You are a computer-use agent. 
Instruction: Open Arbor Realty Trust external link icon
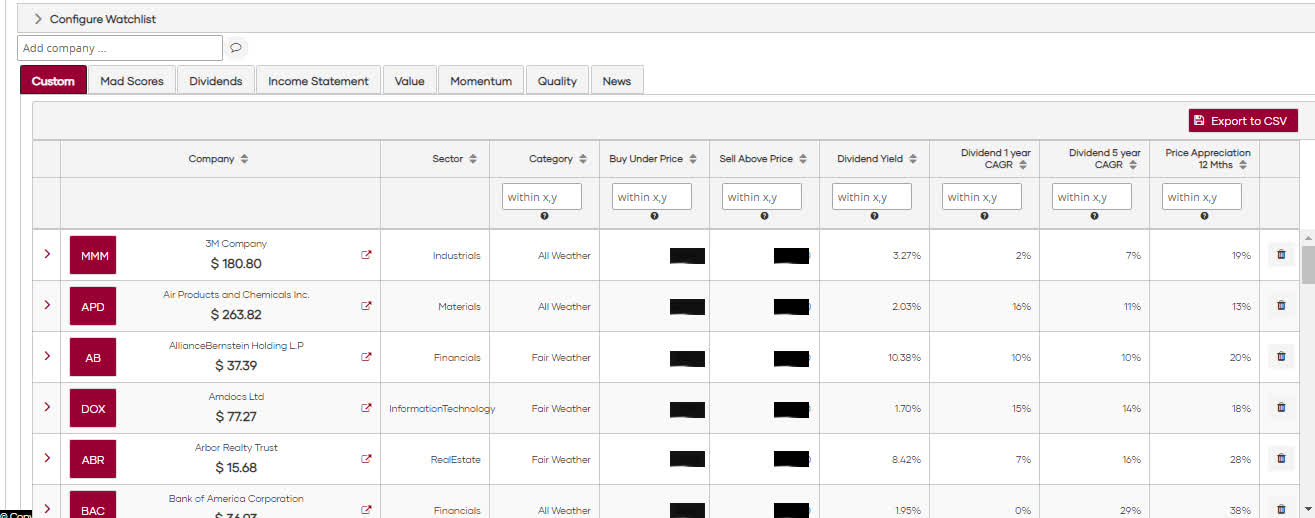point(366,459)
